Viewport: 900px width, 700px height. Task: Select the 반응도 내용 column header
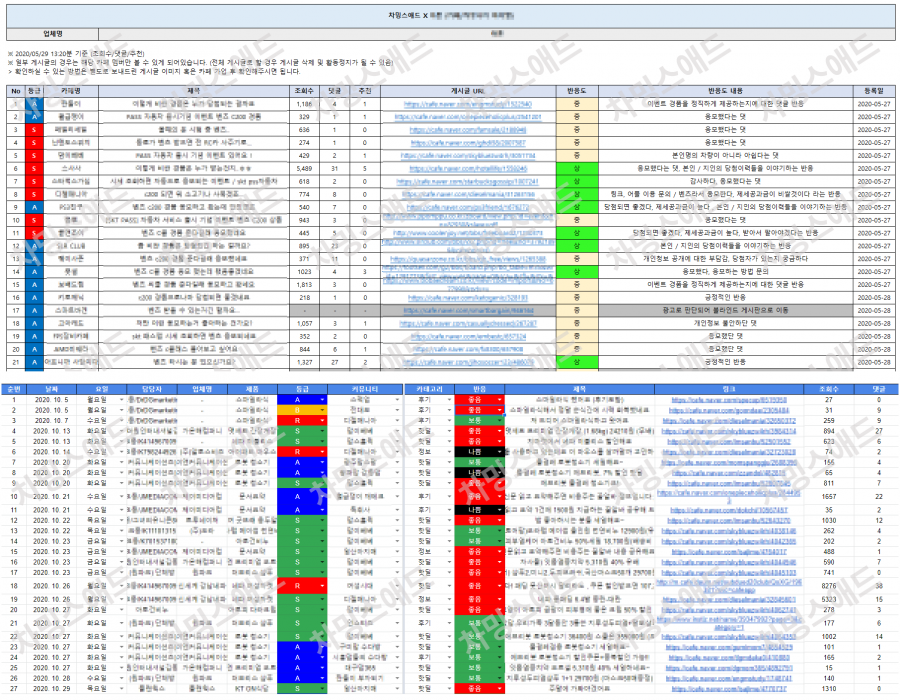point(725,91)
